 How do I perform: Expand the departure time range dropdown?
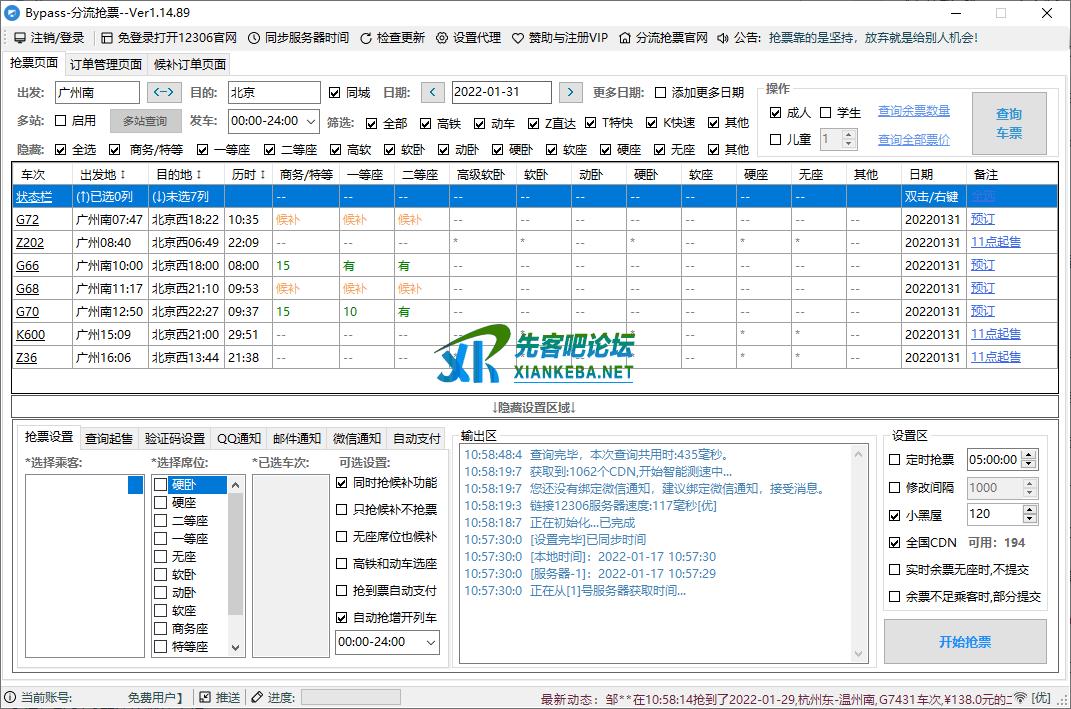(311, 121)
